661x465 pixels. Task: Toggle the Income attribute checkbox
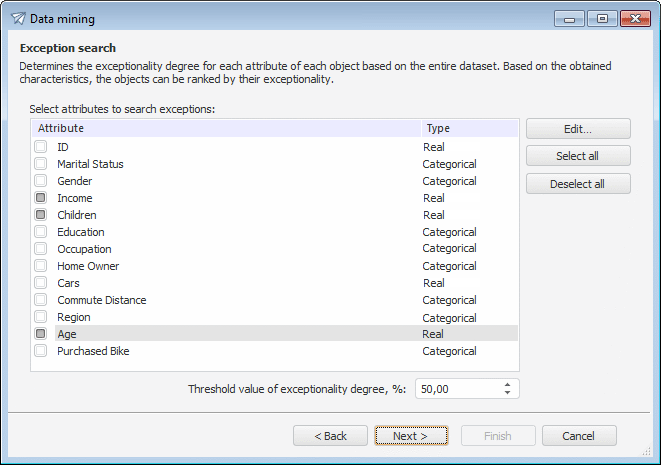click(x=41, y=198)
